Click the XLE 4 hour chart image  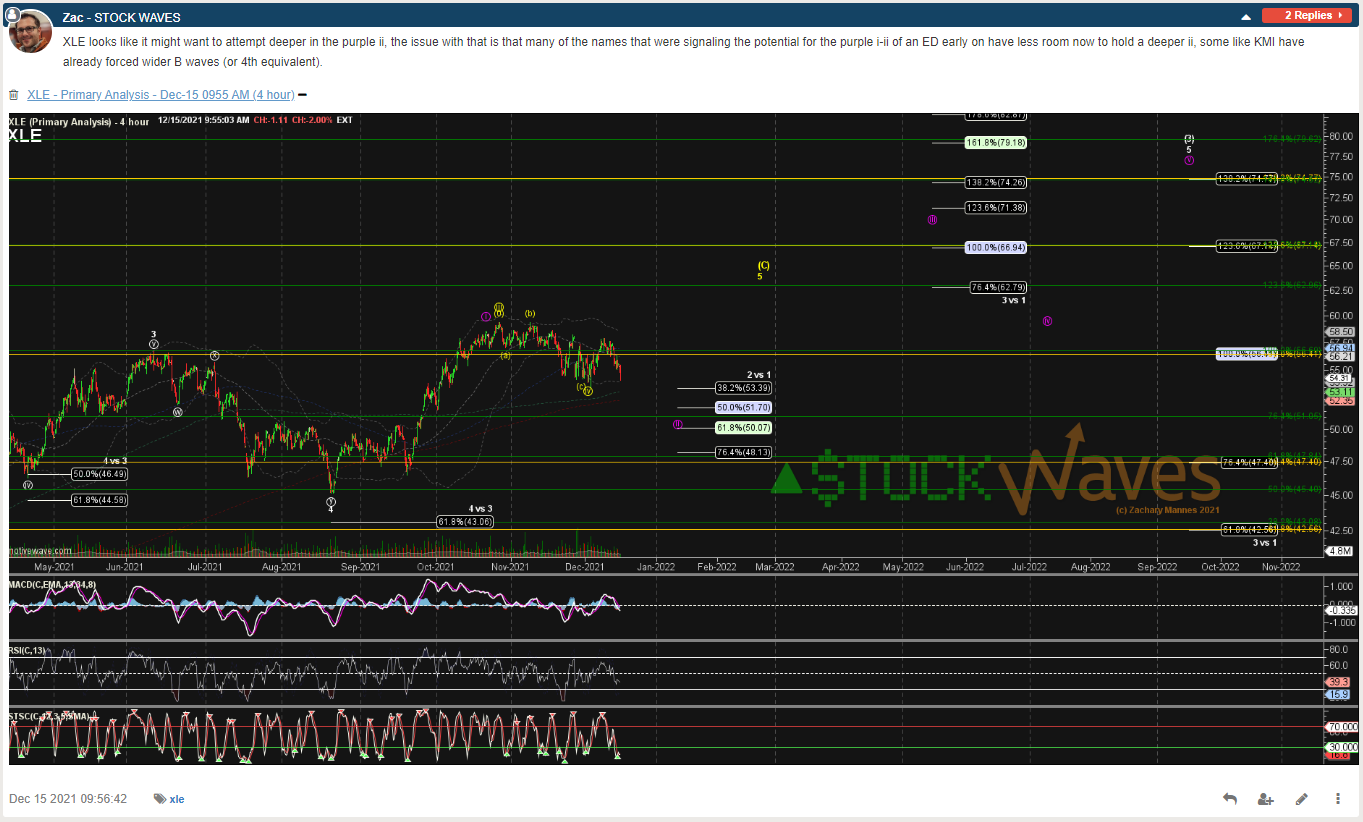point(683,439)
